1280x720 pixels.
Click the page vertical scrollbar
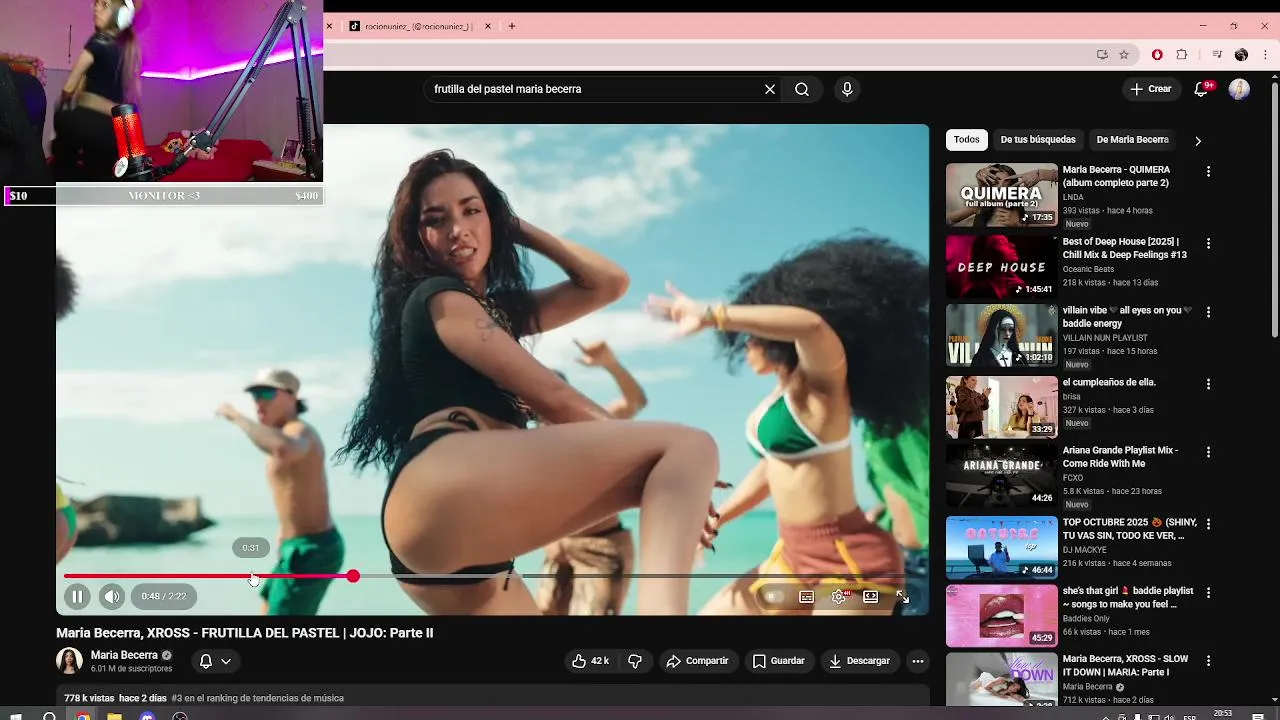1274,209
